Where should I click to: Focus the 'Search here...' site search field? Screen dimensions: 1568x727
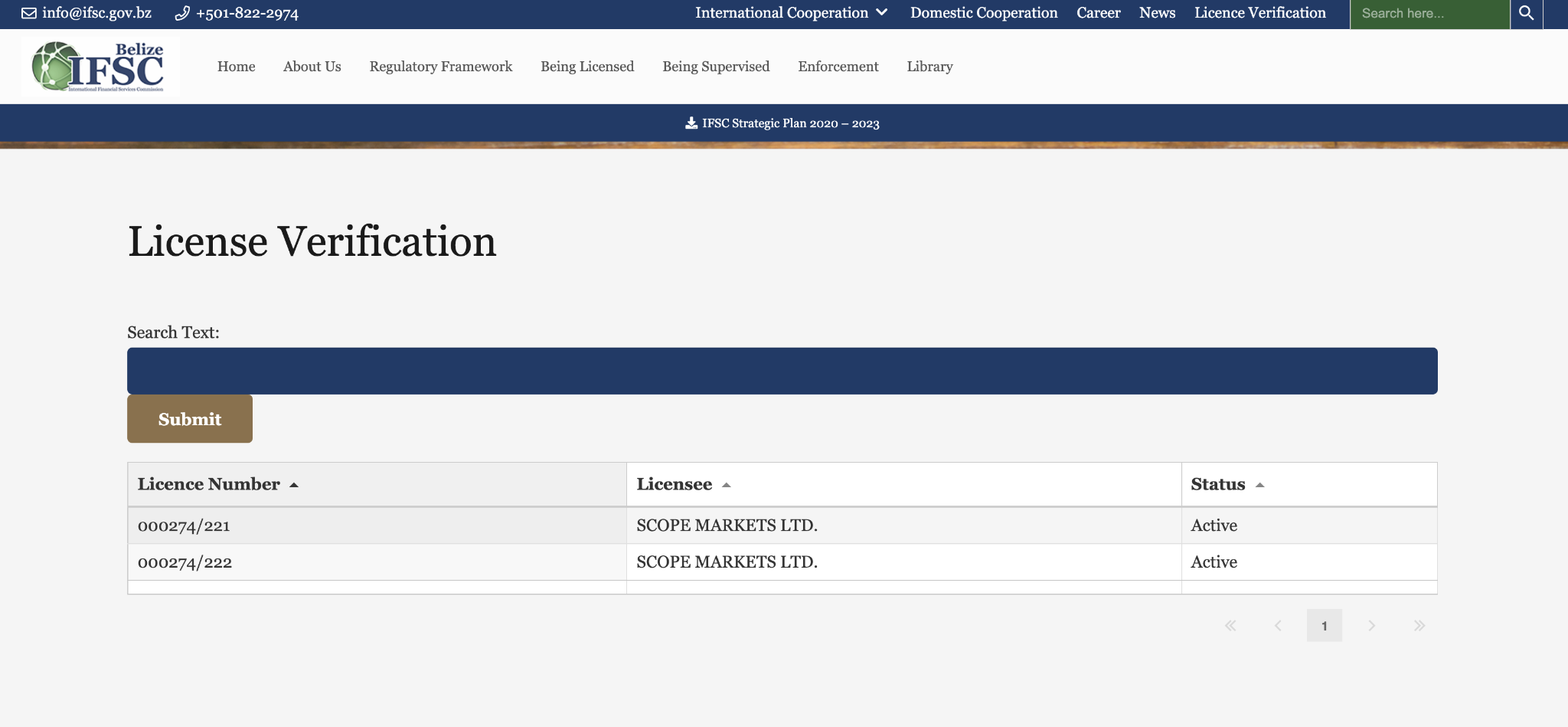click(1429, 14)
